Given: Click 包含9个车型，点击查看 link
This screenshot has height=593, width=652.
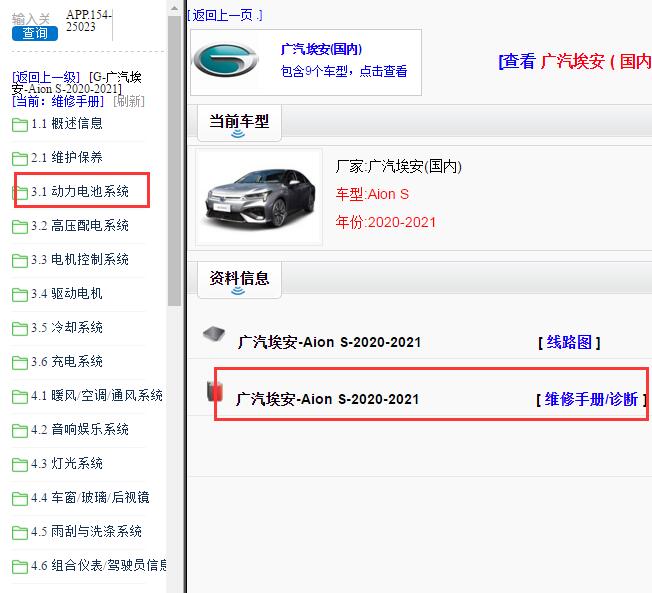Looking at the screenshot, I should pos(344,71).
